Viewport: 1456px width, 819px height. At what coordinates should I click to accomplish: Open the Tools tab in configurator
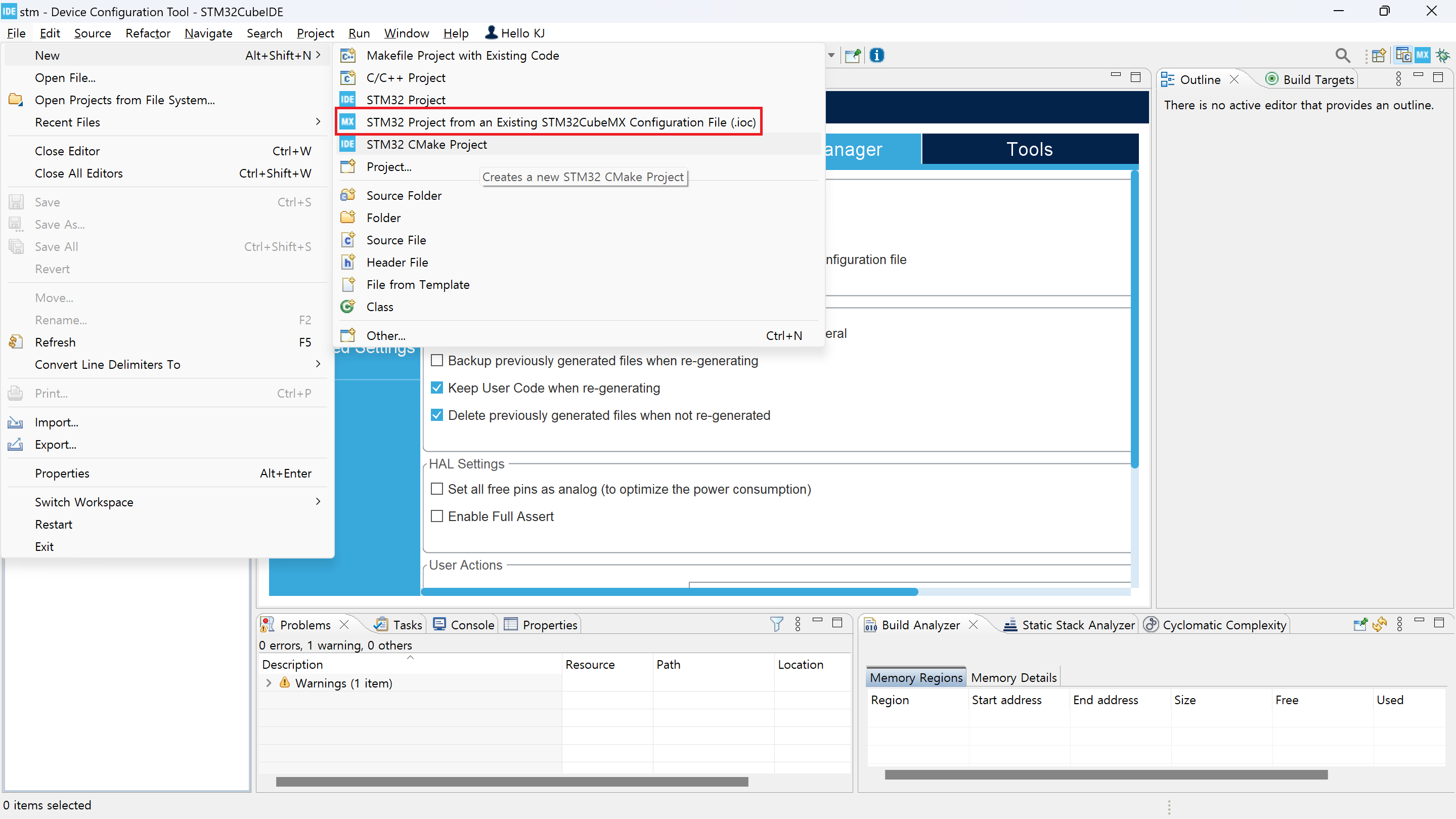[x=1029, y=149]
